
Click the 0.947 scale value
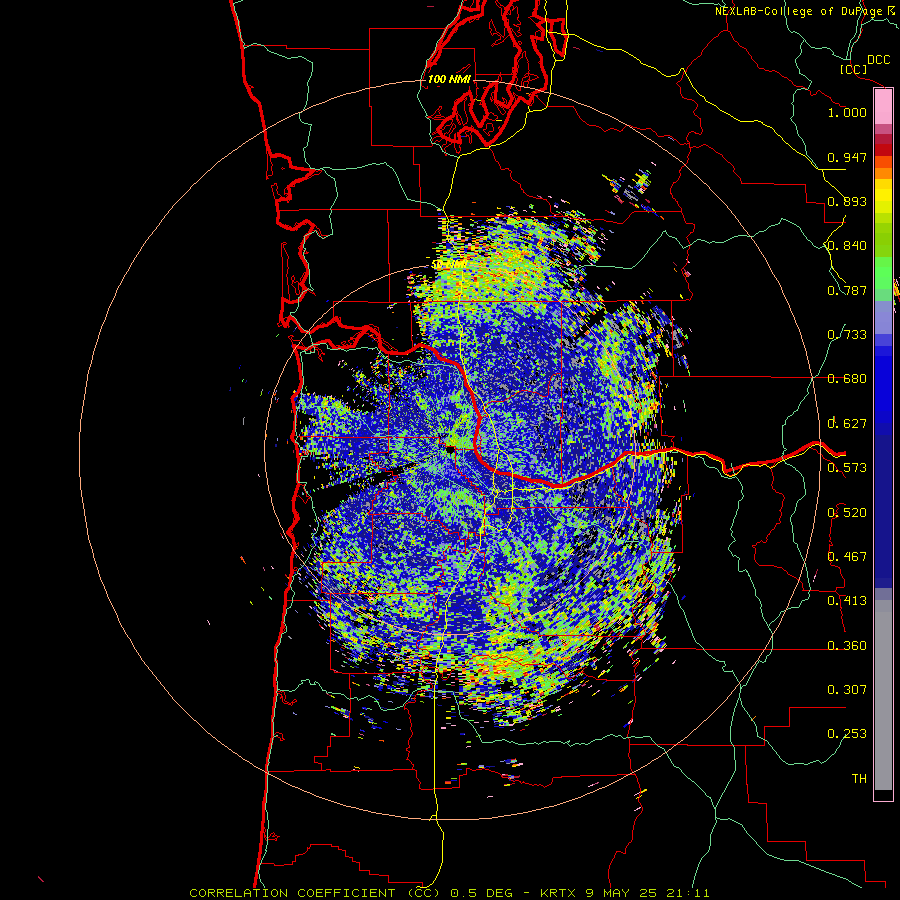[x=847, y=157]
